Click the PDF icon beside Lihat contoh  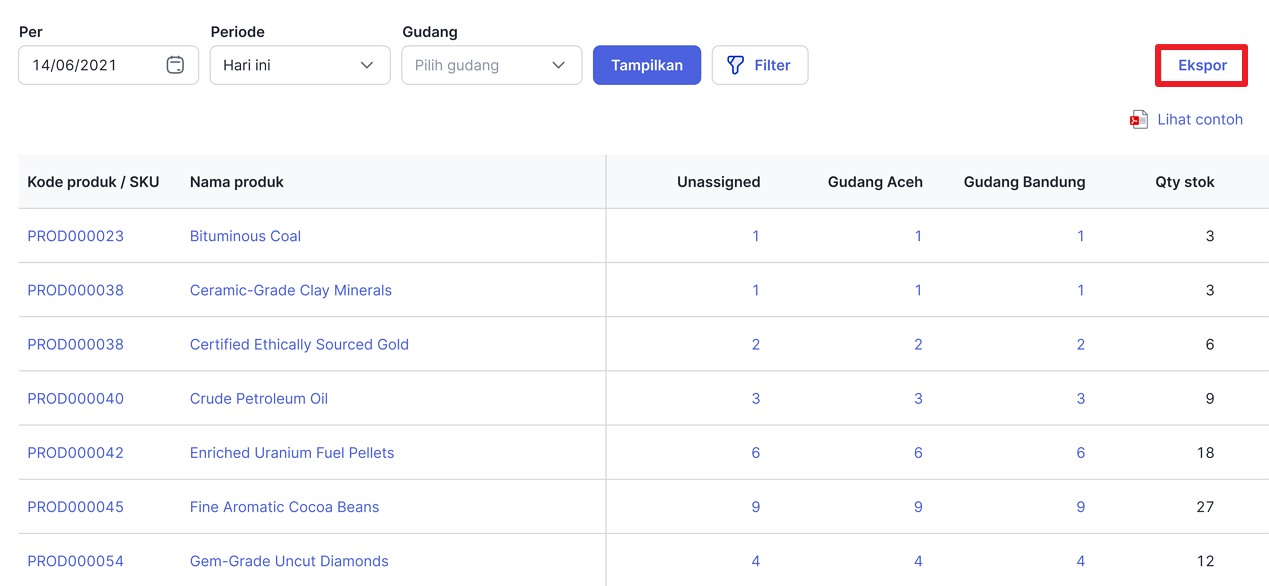(x=1139, y=120)
